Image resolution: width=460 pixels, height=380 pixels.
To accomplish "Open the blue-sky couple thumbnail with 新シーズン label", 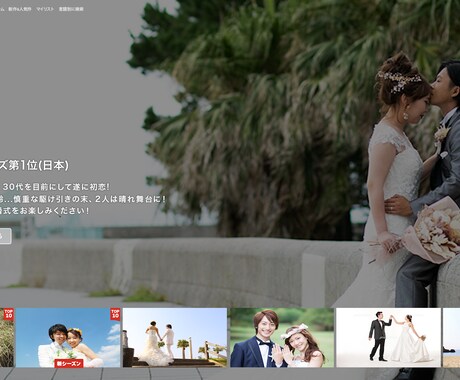I will coord(68,338).
